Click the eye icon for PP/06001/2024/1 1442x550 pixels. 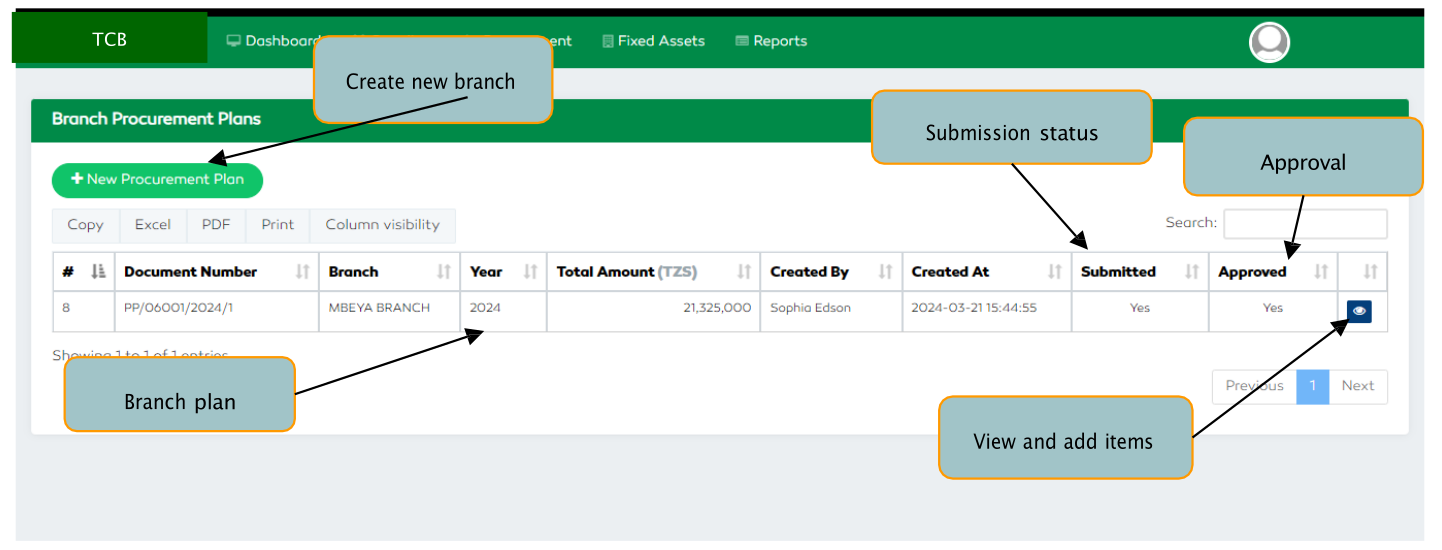click(x=1359, y=311)
